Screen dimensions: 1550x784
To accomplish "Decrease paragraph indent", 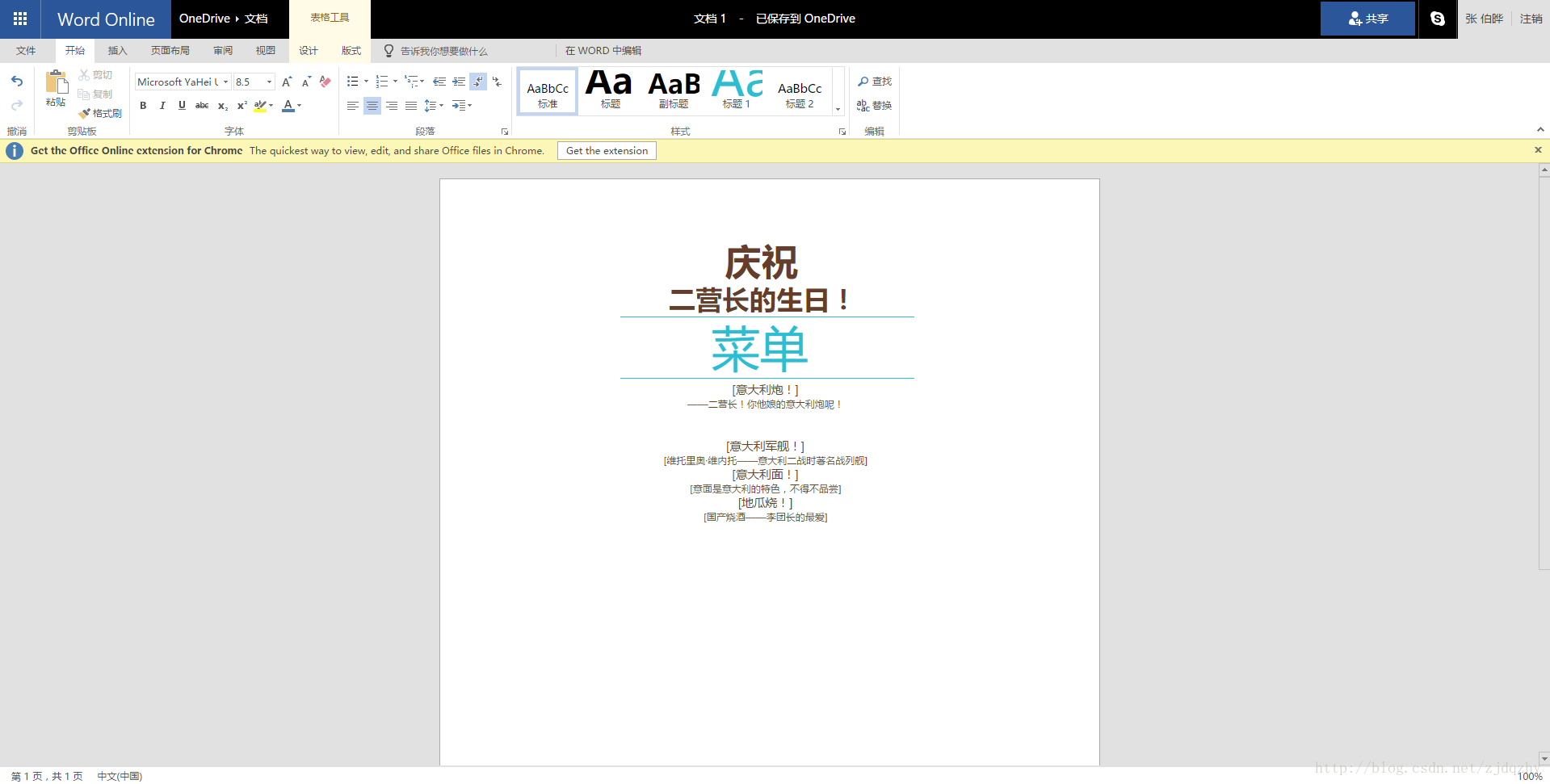I will [x=439, y=82].
